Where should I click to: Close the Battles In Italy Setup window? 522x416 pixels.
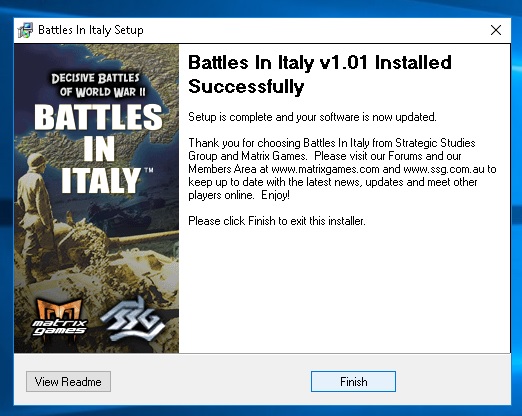(x=496, y=30)
